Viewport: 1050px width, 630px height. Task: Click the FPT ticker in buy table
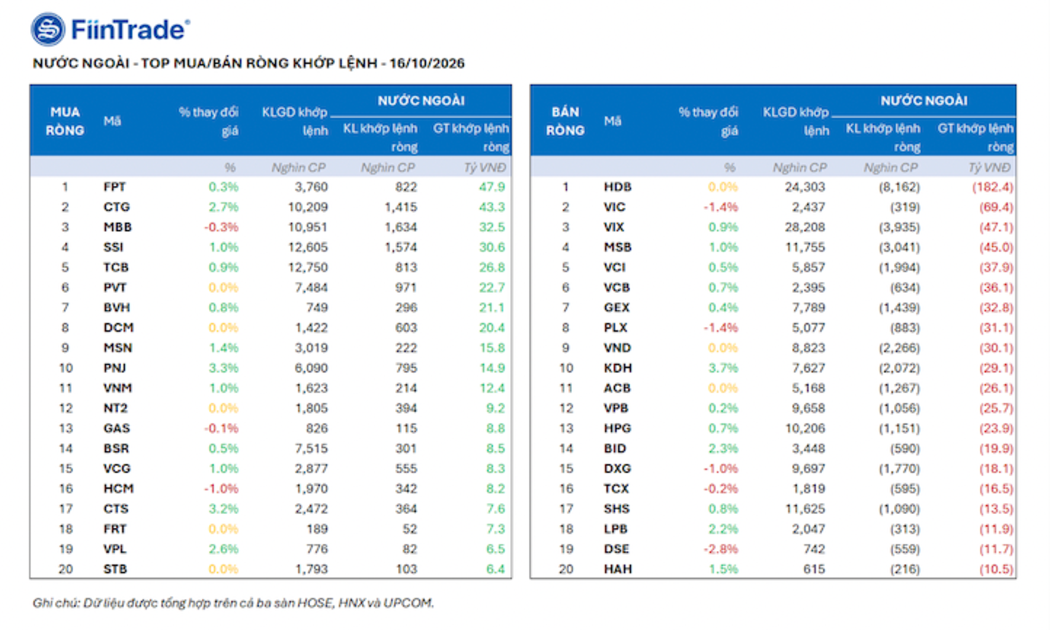115,187
